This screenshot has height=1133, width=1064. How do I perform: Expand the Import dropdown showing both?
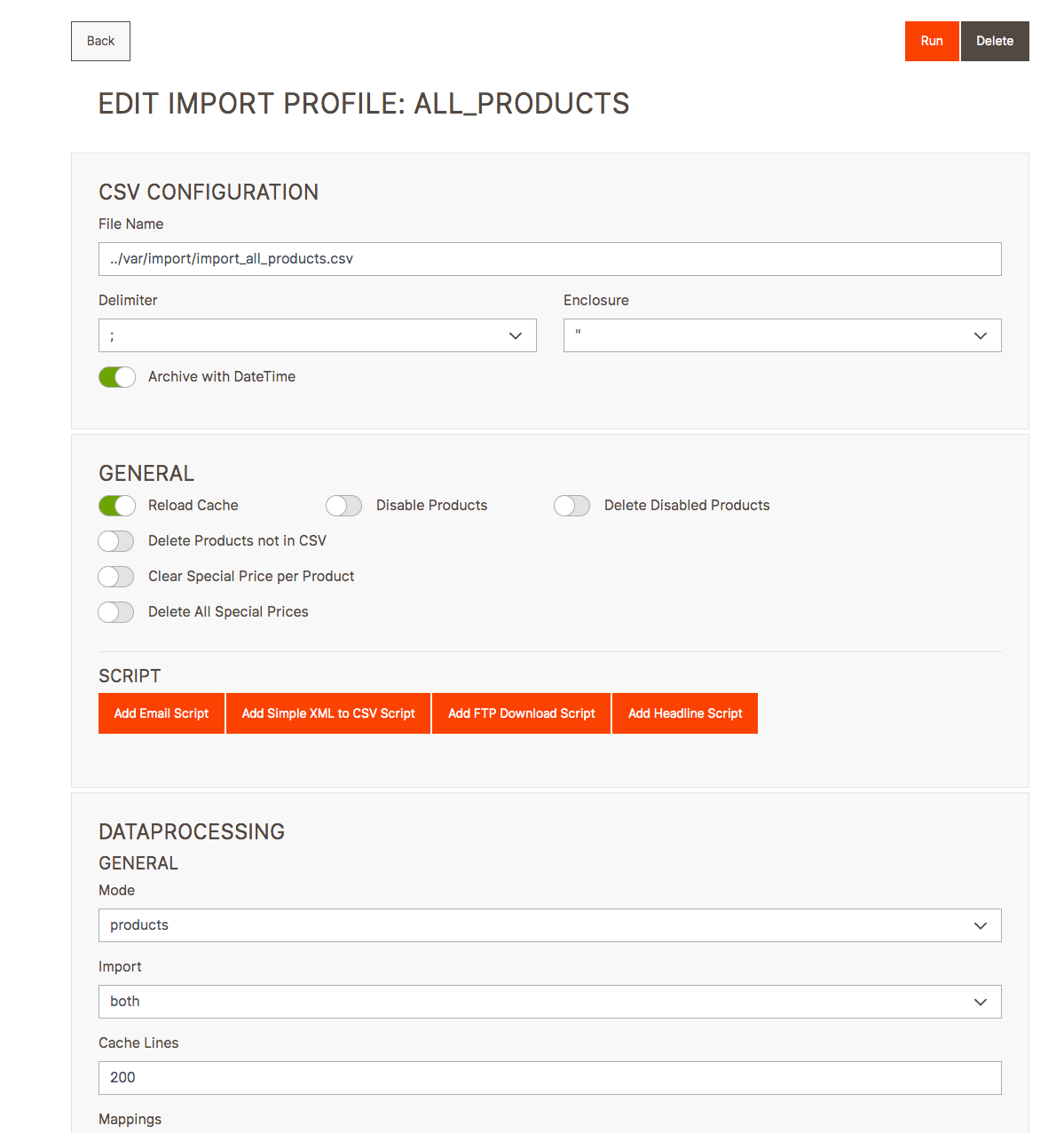click(x=550, y=1002)
